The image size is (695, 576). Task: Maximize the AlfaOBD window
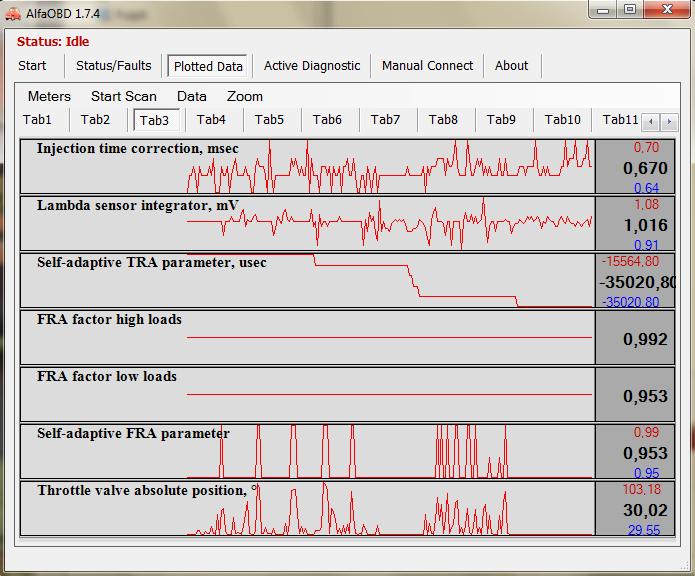[630, 9]
